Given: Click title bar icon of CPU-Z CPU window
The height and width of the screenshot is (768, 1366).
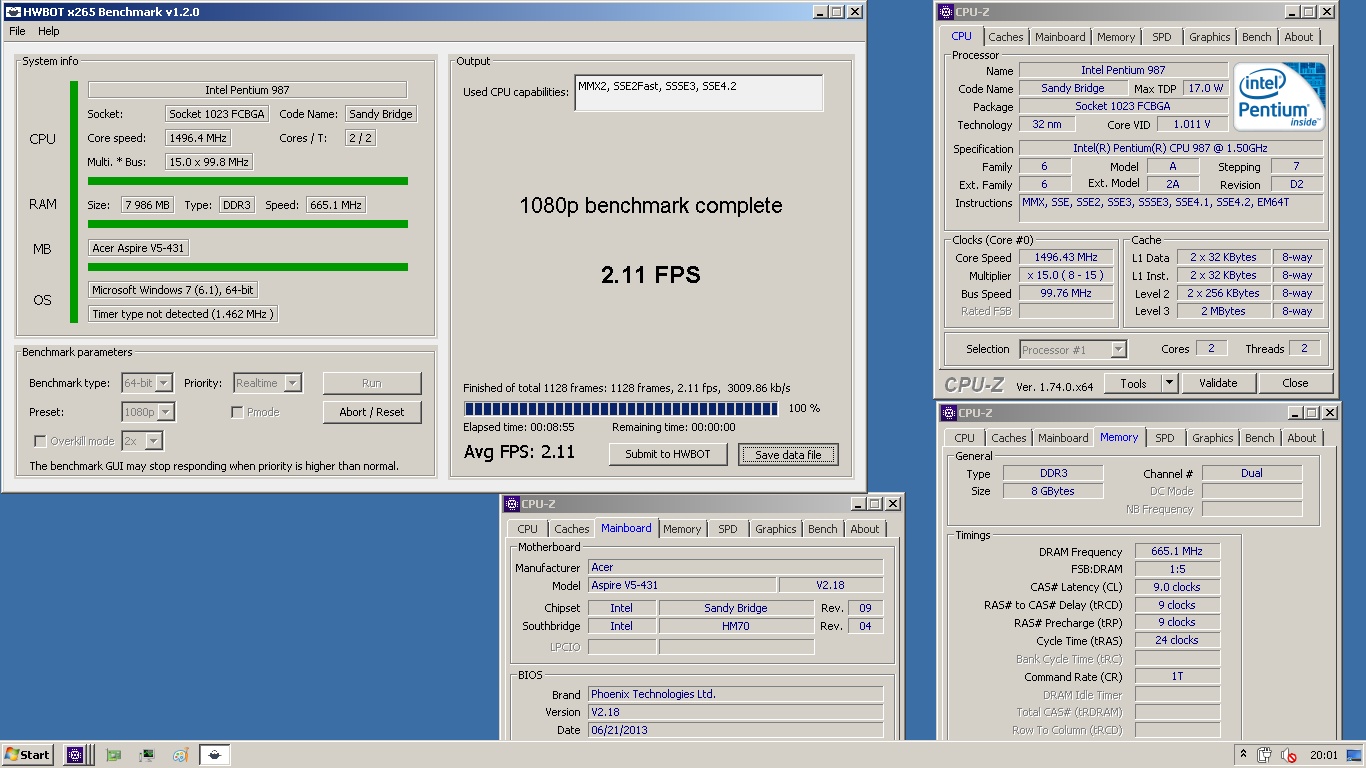Looking at the screenshot, I should click(x=946, y=12).
